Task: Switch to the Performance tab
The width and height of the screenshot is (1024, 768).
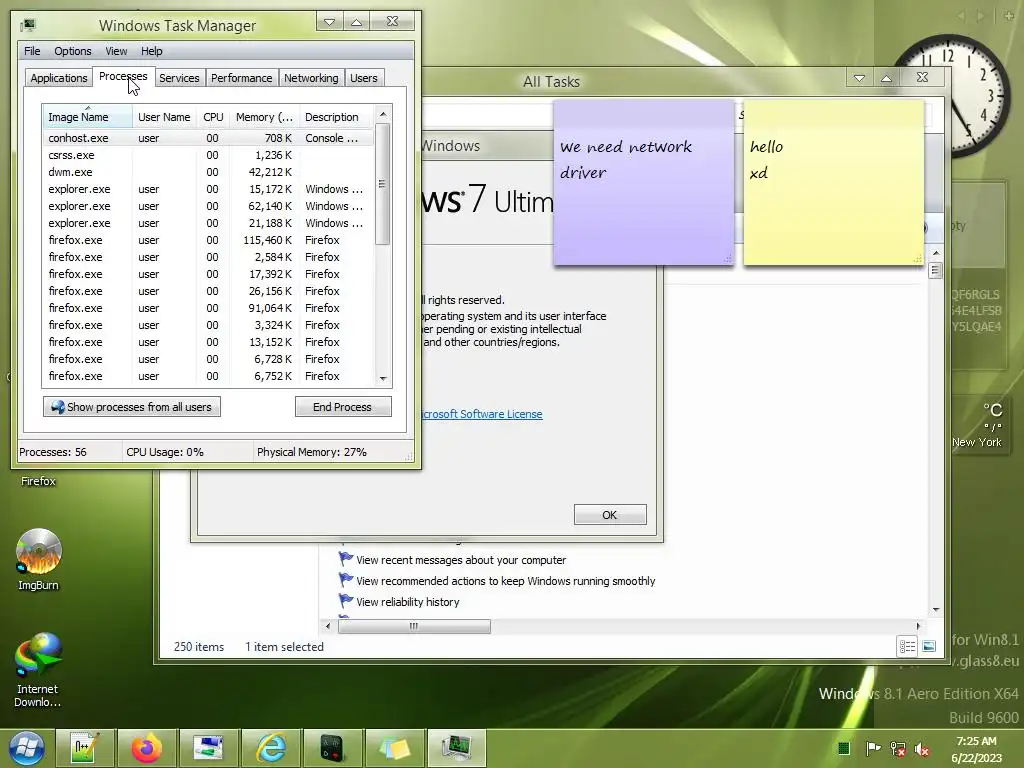Action: (242, 78)
